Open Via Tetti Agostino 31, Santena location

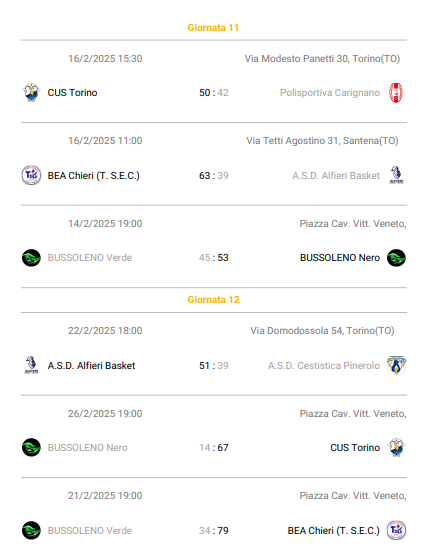pyautogui.click(x=322, y=141)
